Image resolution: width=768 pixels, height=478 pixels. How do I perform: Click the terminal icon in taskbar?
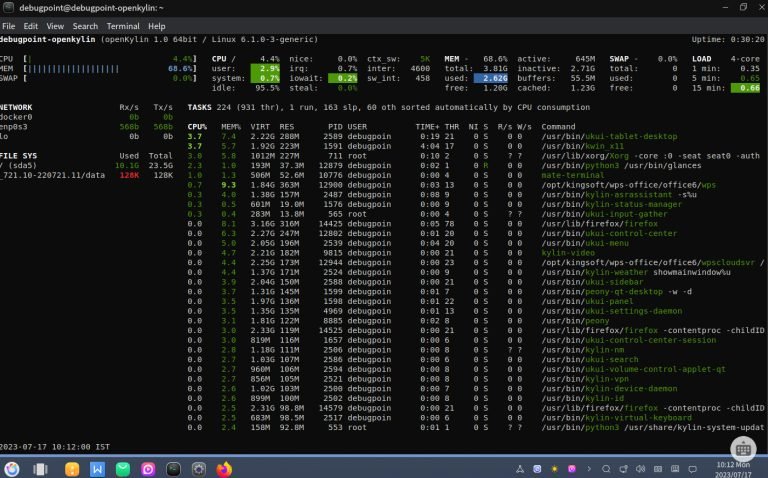coord(173,468)
